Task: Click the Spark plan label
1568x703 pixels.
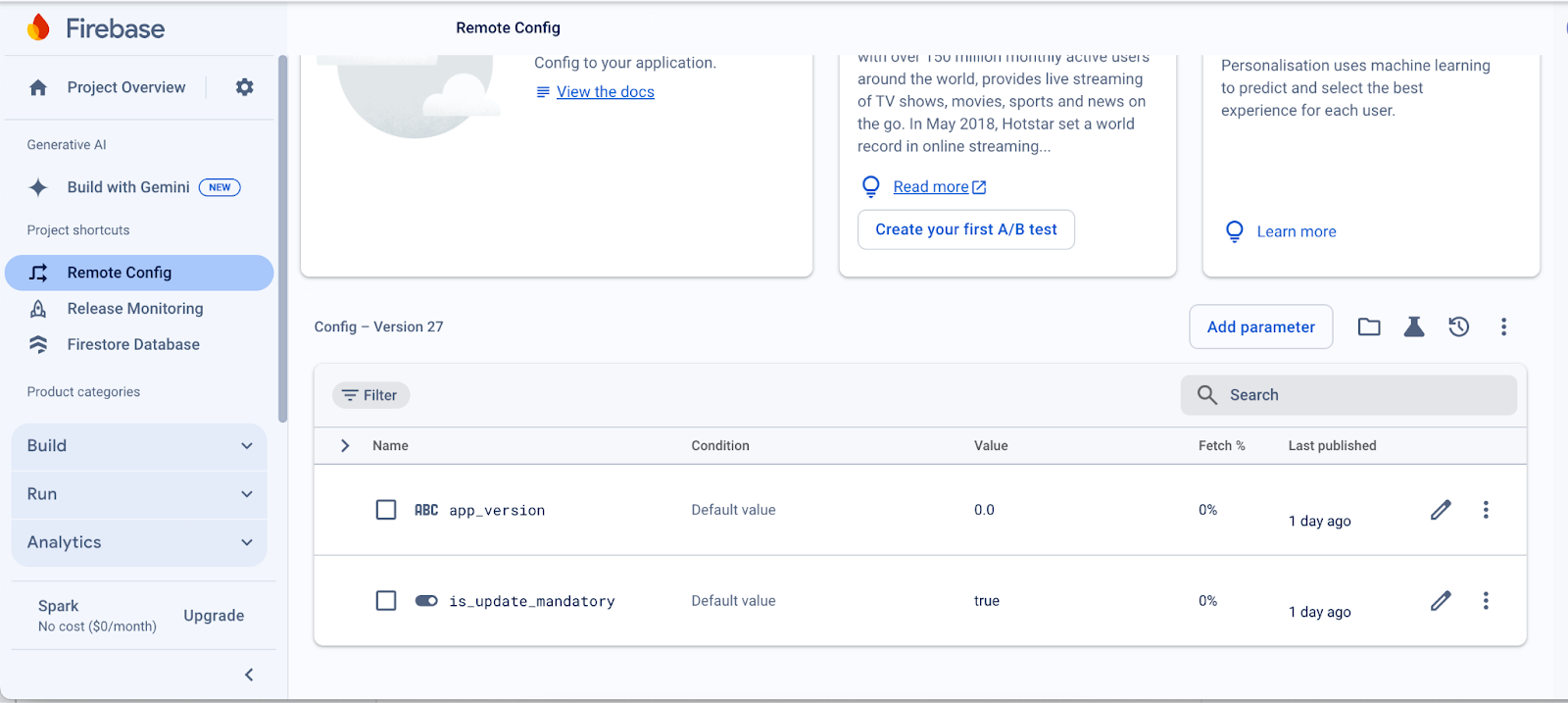Action: (x=59, y=606)
